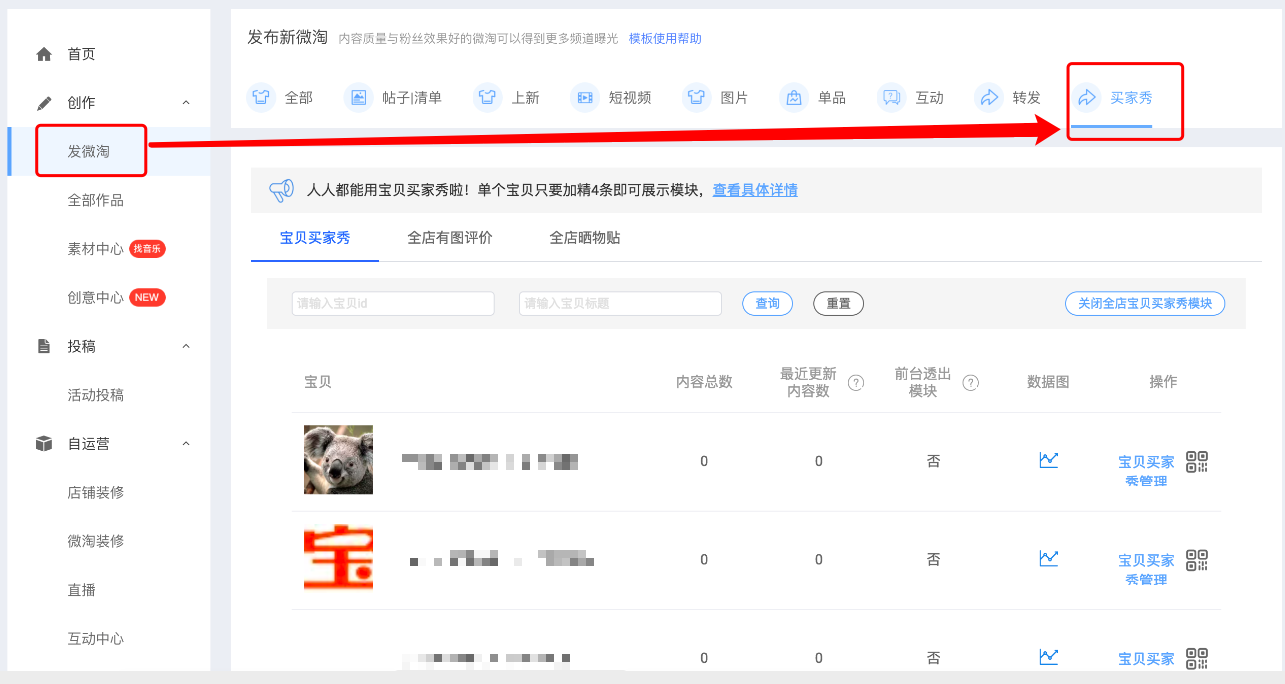
Task: Click 否 in the koala row
Action: tap(933, 461)
